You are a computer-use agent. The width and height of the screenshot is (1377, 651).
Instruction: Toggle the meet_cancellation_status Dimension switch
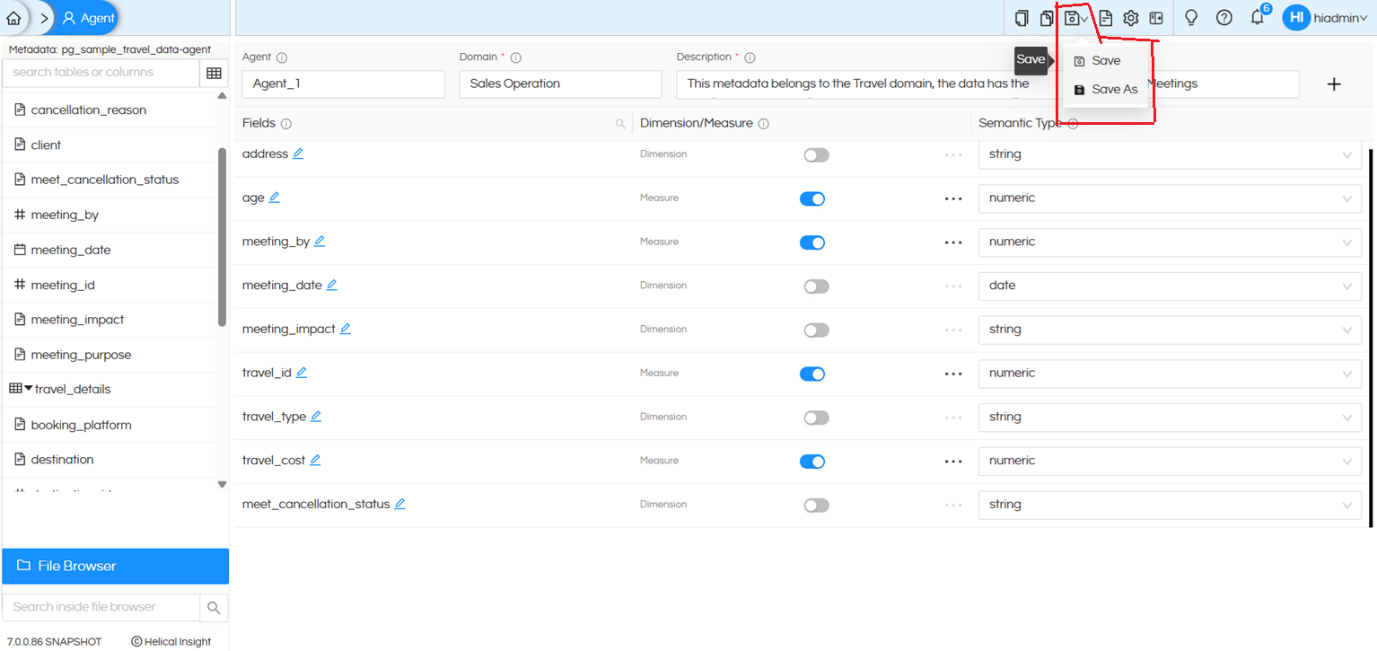[x=816, y=506]
